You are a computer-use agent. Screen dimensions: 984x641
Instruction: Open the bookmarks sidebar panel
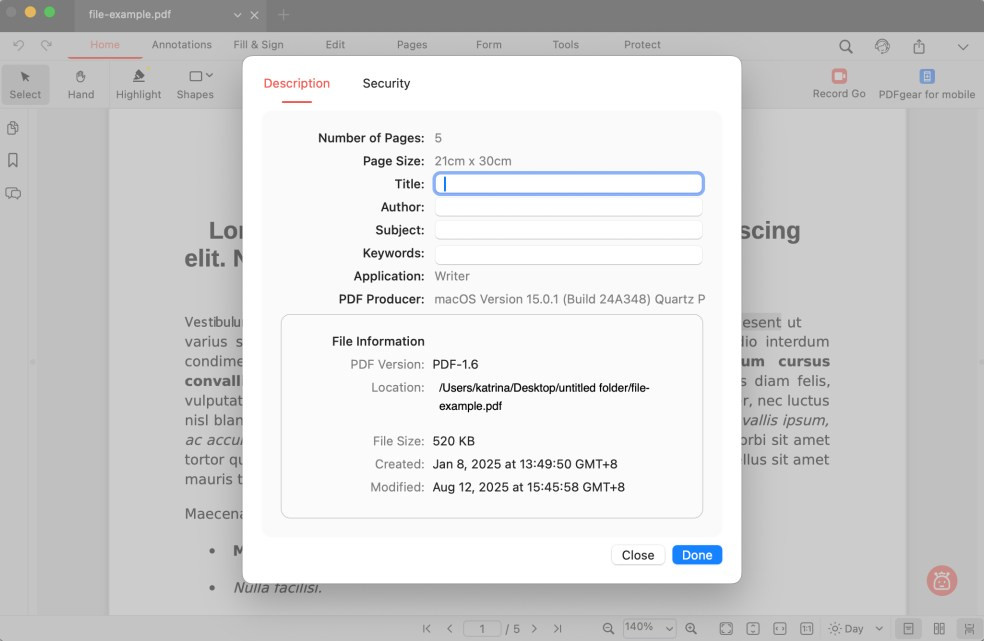coord(13,160)
